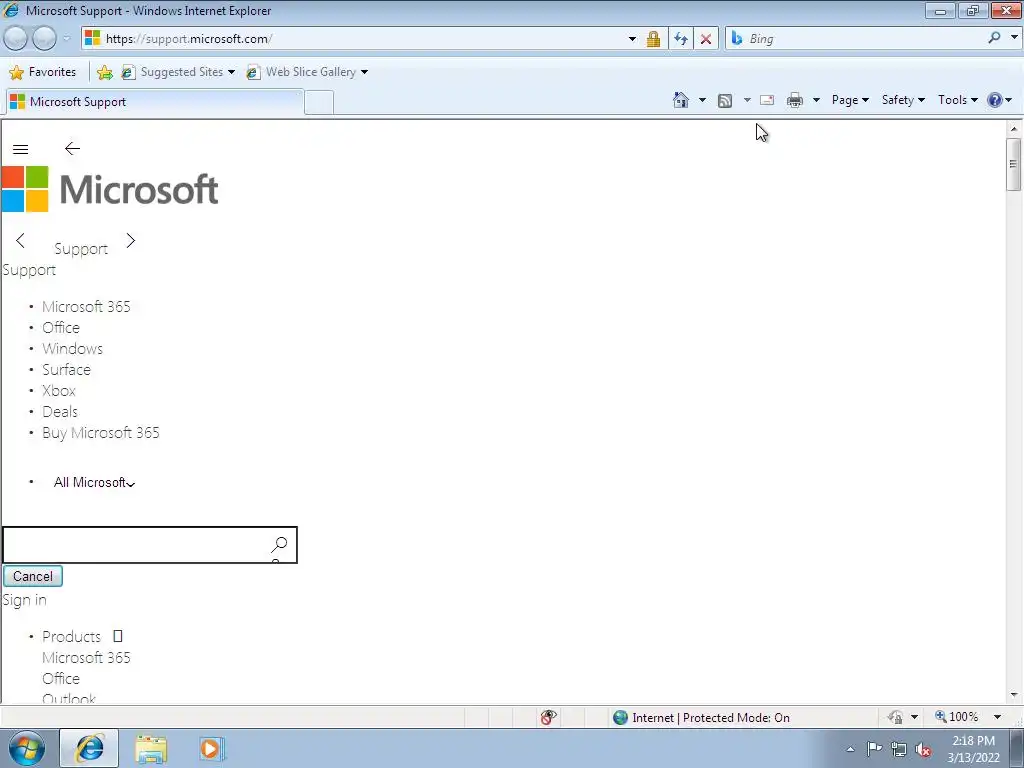Open a new blank tab
The width and height of the screenshot is (1024, 768).
click(319, 103)
